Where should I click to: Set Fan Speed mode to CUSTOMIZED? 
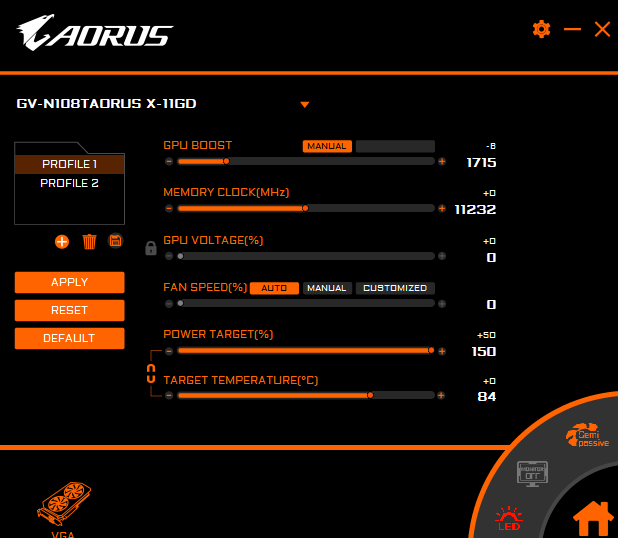[395, 288]
